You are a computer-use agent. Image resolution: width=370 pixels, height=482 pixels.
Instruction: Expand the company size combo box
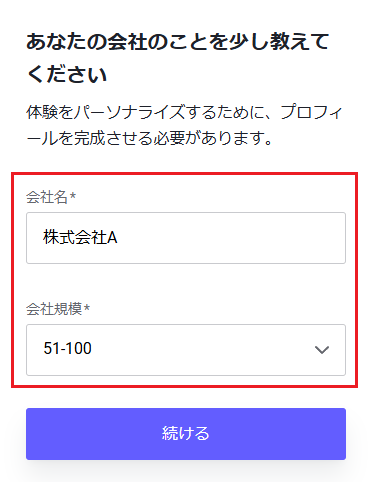[x=186, y=350]
